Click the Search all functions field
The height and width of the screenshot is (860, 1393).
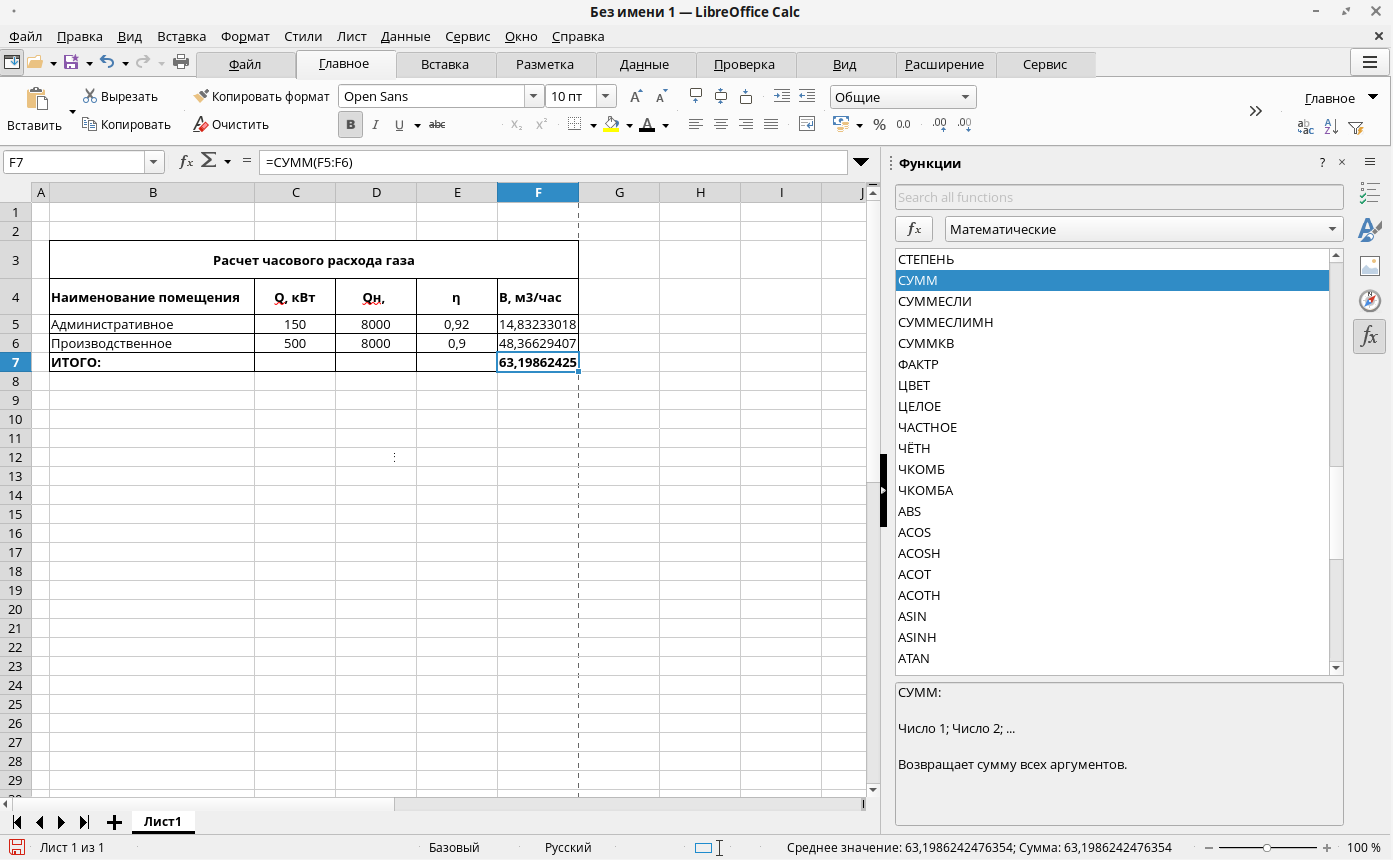[1118, 197]
